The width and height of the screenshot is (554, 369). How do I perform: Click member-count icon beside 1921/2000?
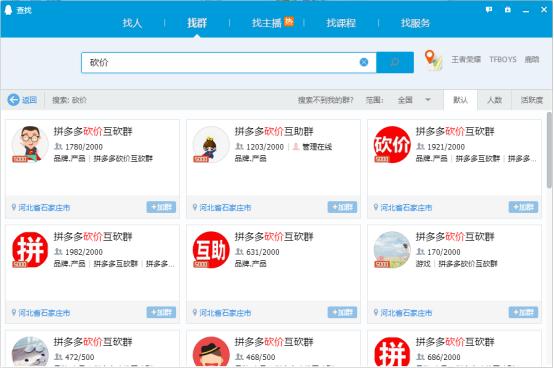(420, 146)
